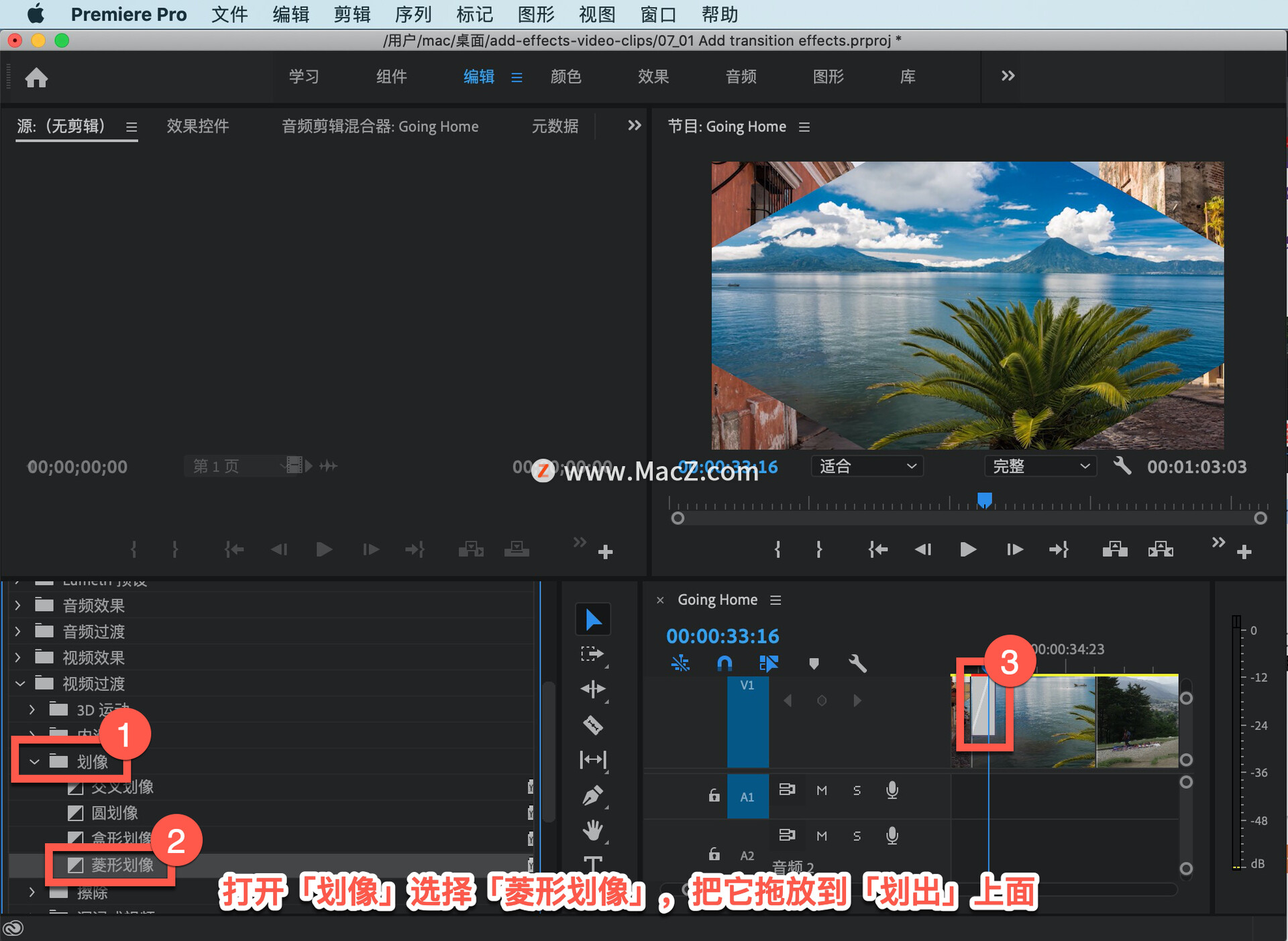This screenshot has height=941, width=1288.
Task: Open the 序列 menu
Action: (x=413, y=14)
